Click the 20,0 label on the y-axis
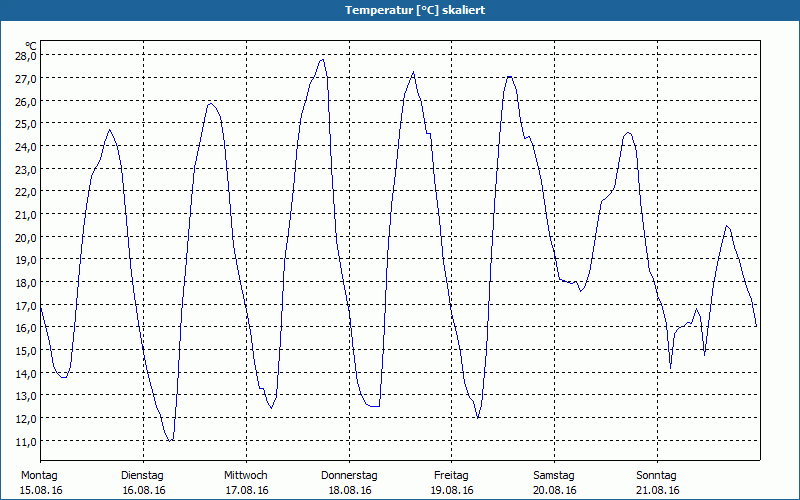This screenshot has width=800, height=500. [x=26, y=238]
